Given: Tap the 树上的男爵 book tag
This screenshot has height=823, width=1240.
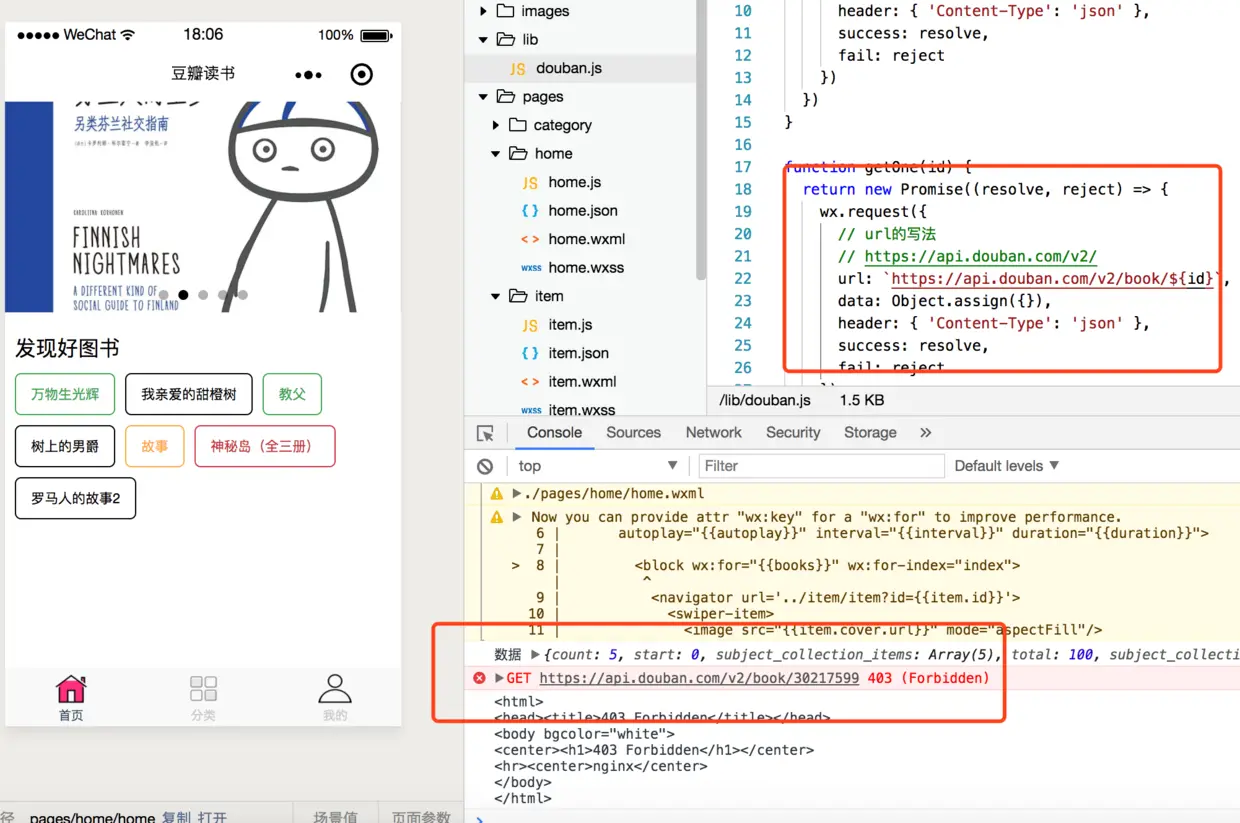Looking at the screenshot, I should pyautogui.click(x=65, y=446).
